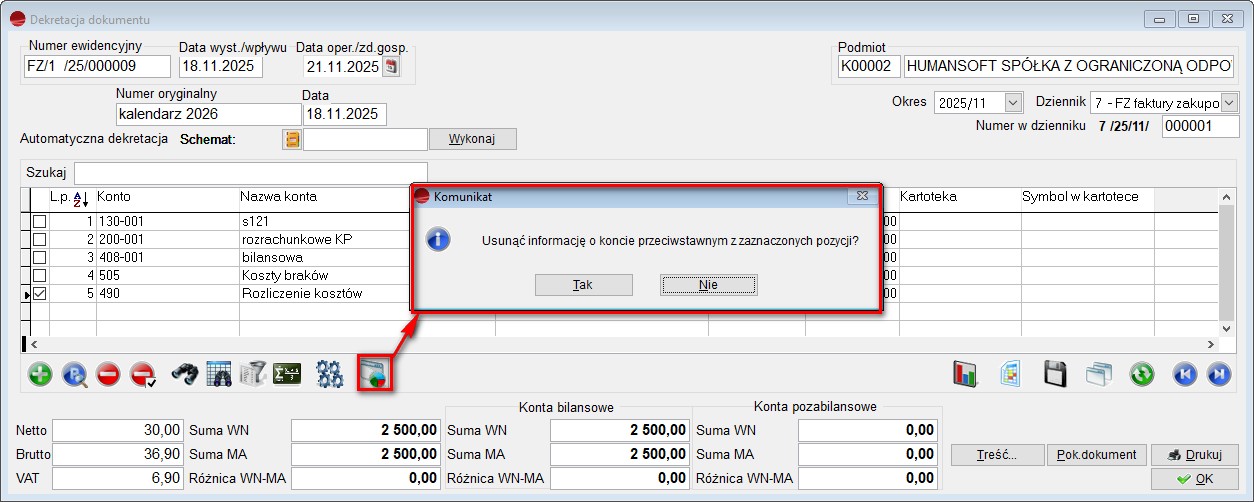1254x502 pixels.
Task: Click the blue gears icon in toolbar
Action: click(x=329, y=375)
